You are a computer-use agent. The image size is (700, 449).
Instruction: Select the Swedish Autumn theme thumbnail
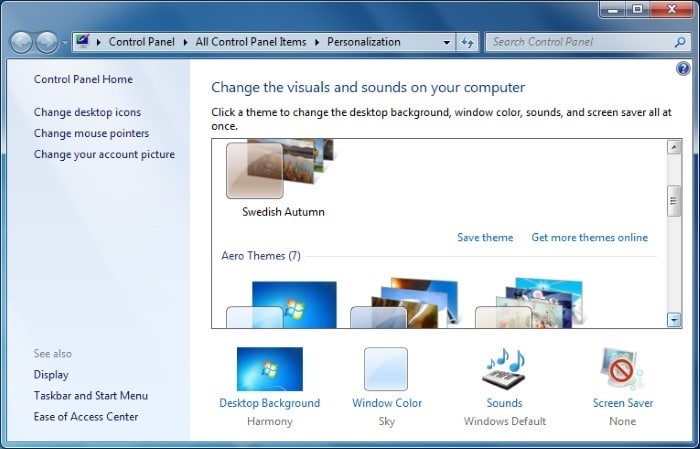pos(280,169)
